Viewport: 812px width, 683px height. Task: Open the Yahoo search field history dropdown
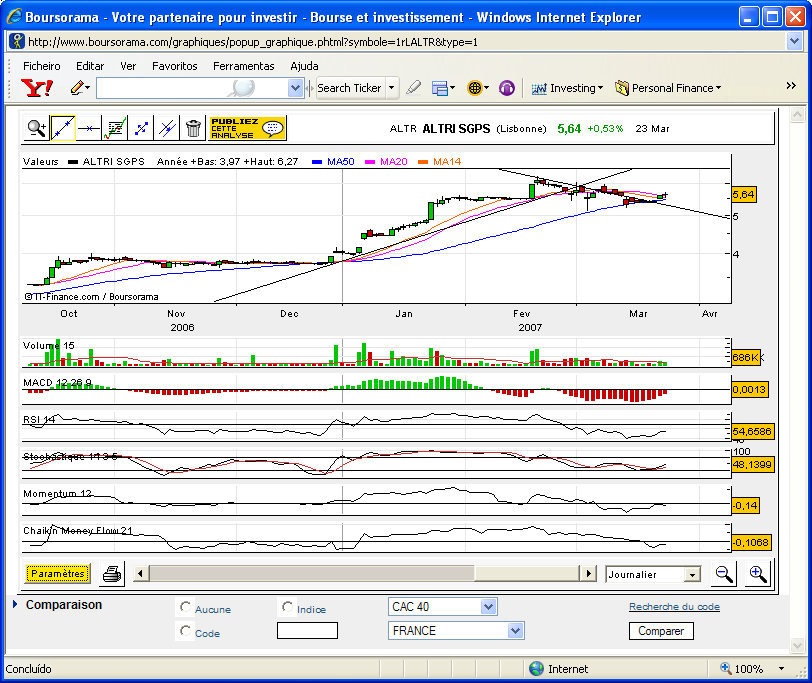pyautogui.click(x=295, y=88)
